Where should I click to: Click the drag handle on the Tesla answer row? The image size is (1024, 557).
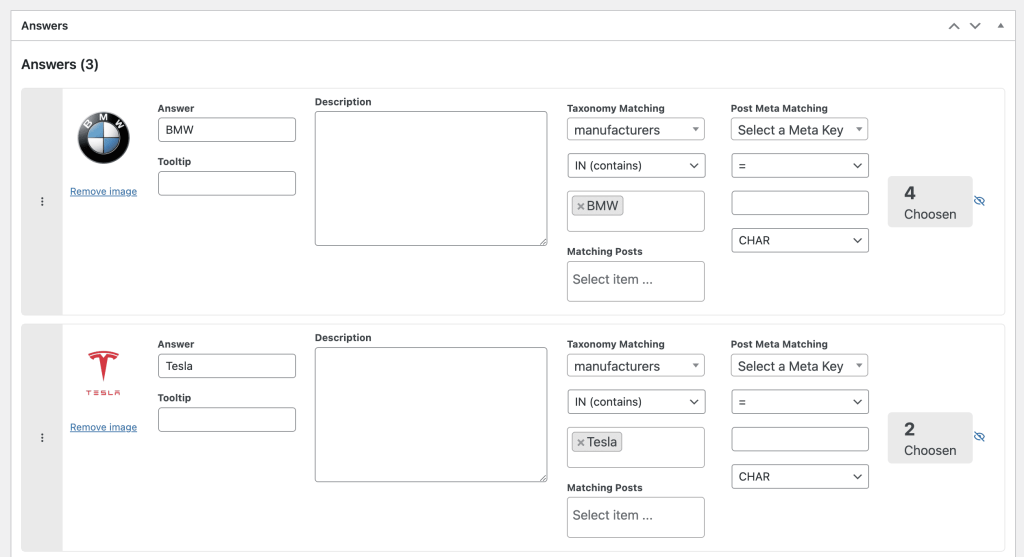[x=42, y=438]
